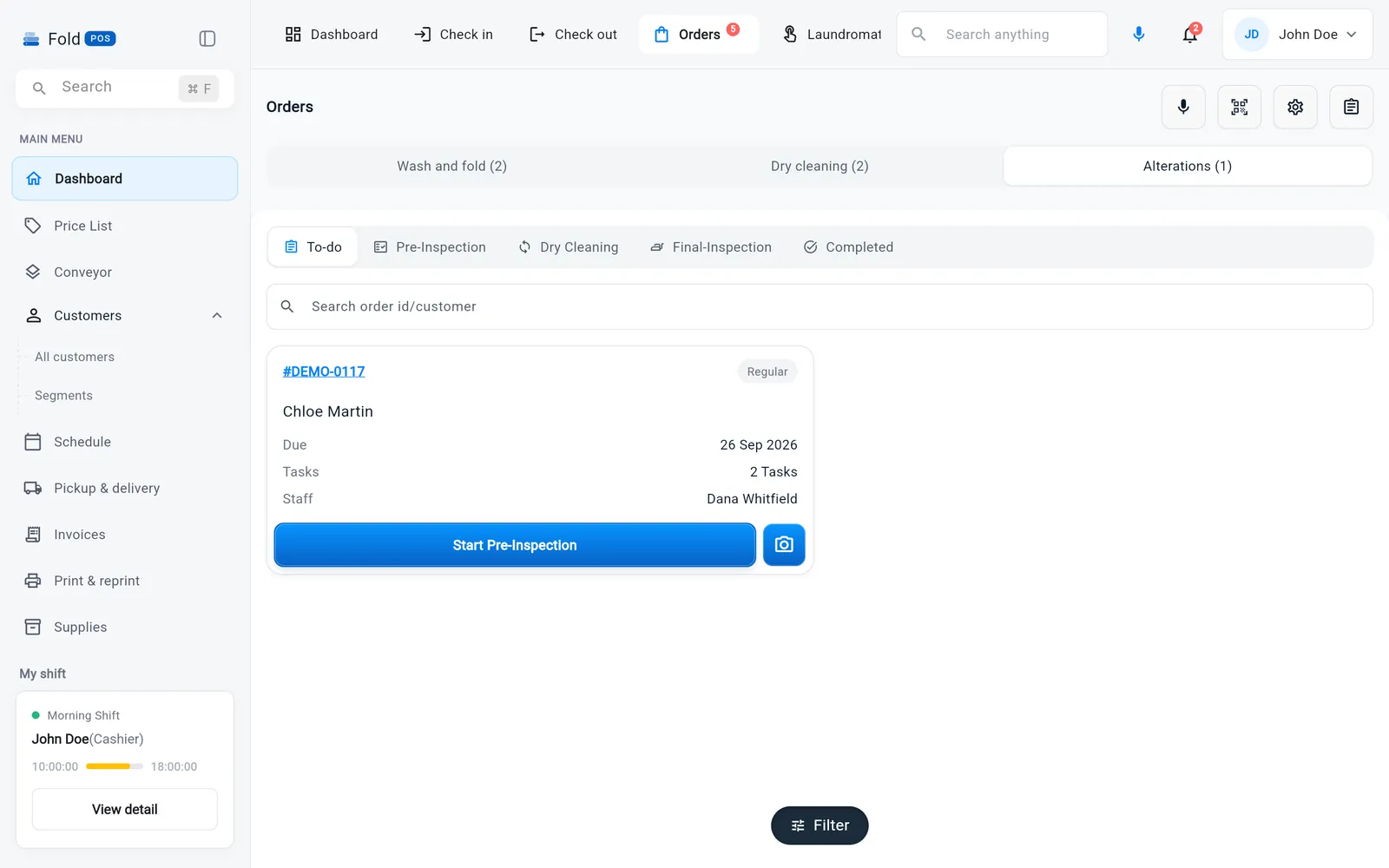The height and width of the screenshot is (868, 1389).
Task: Open Pickup & delivery
Action: point(125,488)
